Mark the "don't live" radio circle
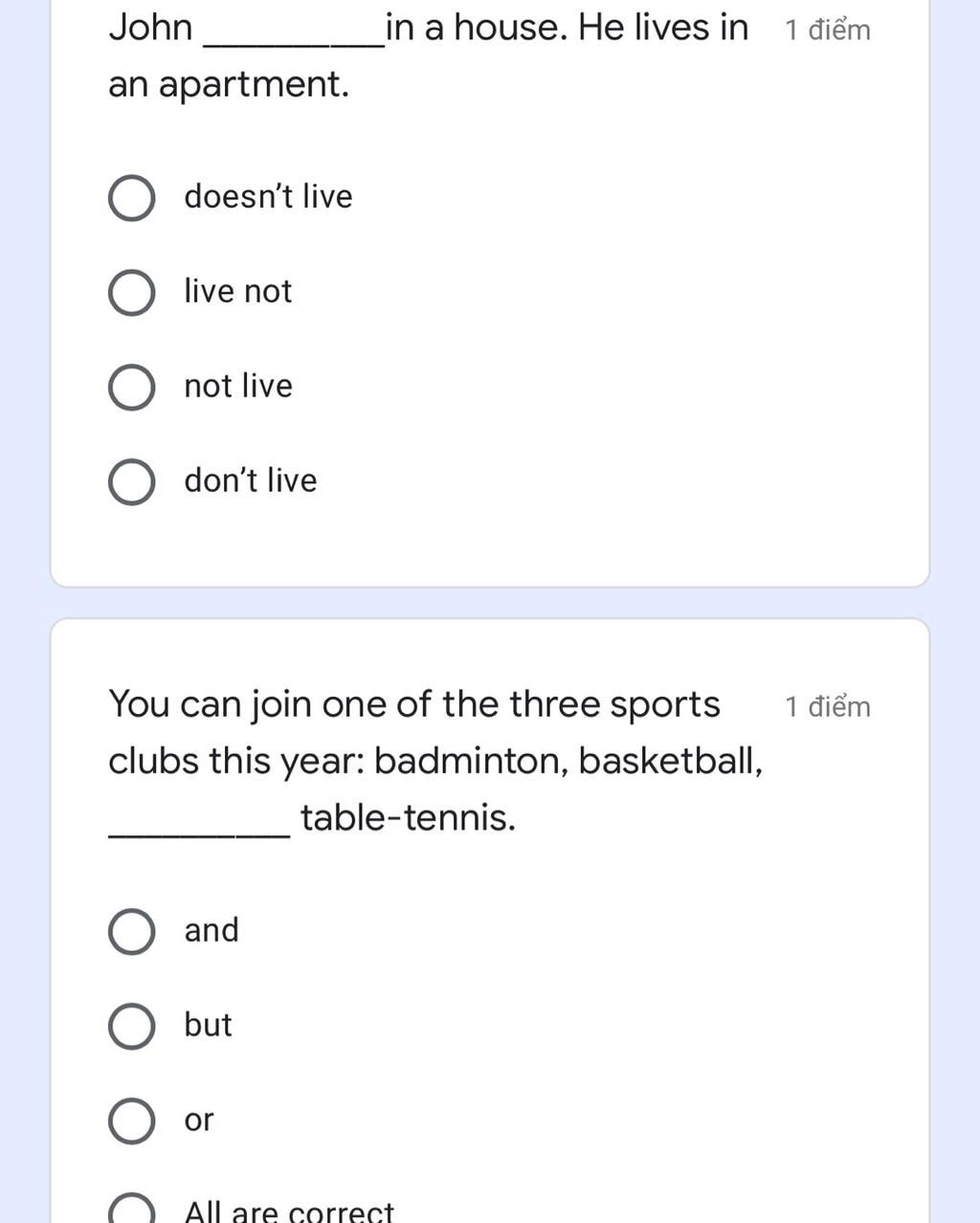The width and height of the screenshot is (980, 1223). 132,482
